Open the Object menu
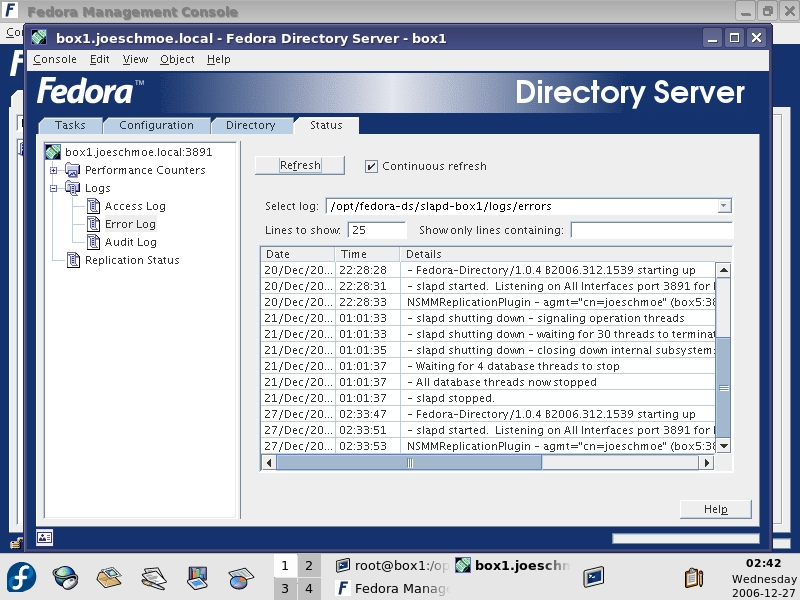This screenshot has height=600, width=800. [x=177, y=59]
